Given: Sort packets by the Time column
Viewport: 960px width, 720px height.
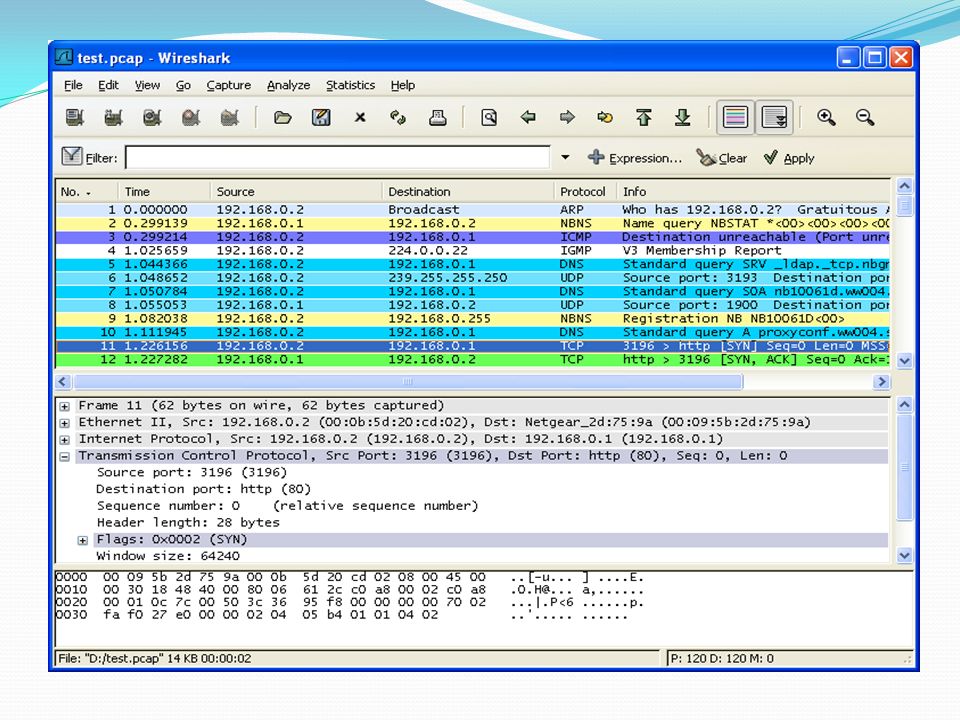Looking at the screenshot, I should pyautogui.click(x=165, y=192).
